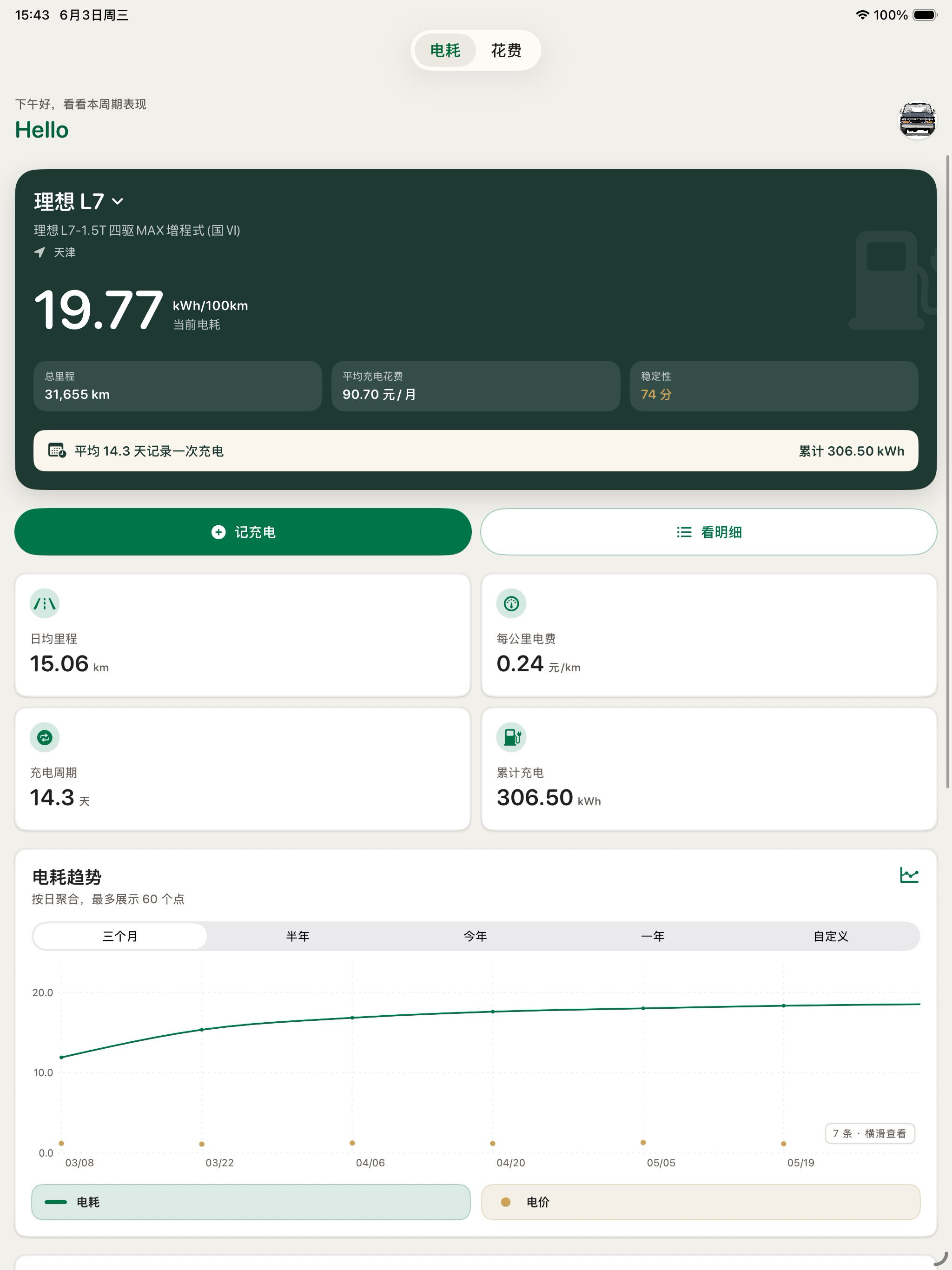Image resolution: width=952 pixels, height=1270 pixels.
Task: Click the 平均 14.3 天记录一次充电 text
Action: click(x=149, y=451)
